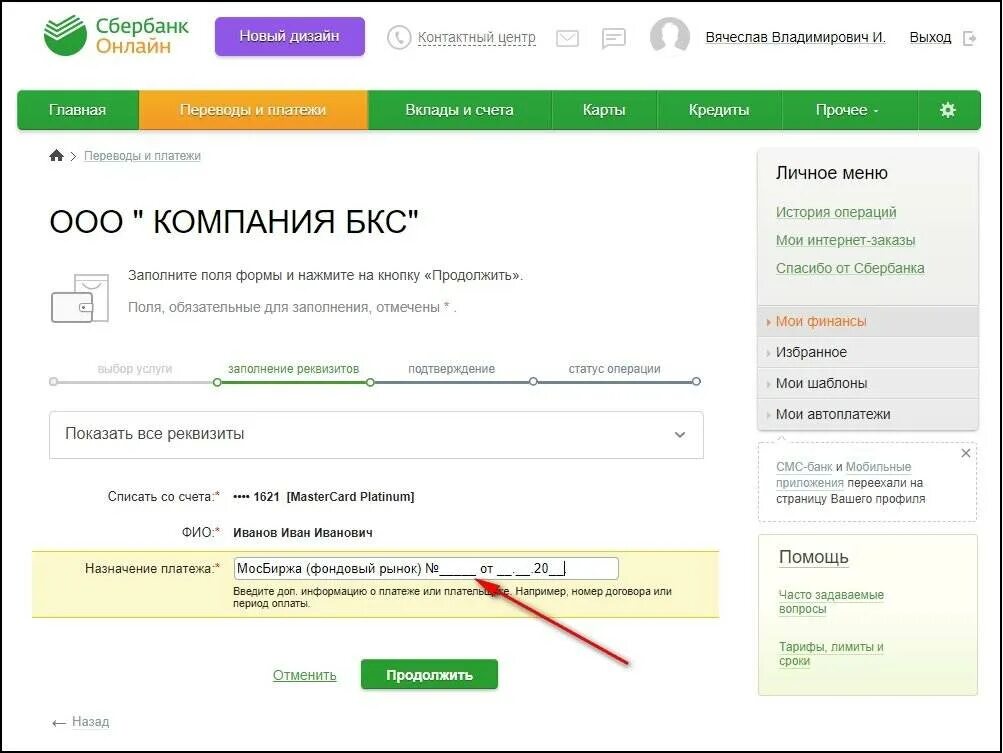
Task: Open Спасибо от Сбербанка
Action: click(x=849, y=269)
